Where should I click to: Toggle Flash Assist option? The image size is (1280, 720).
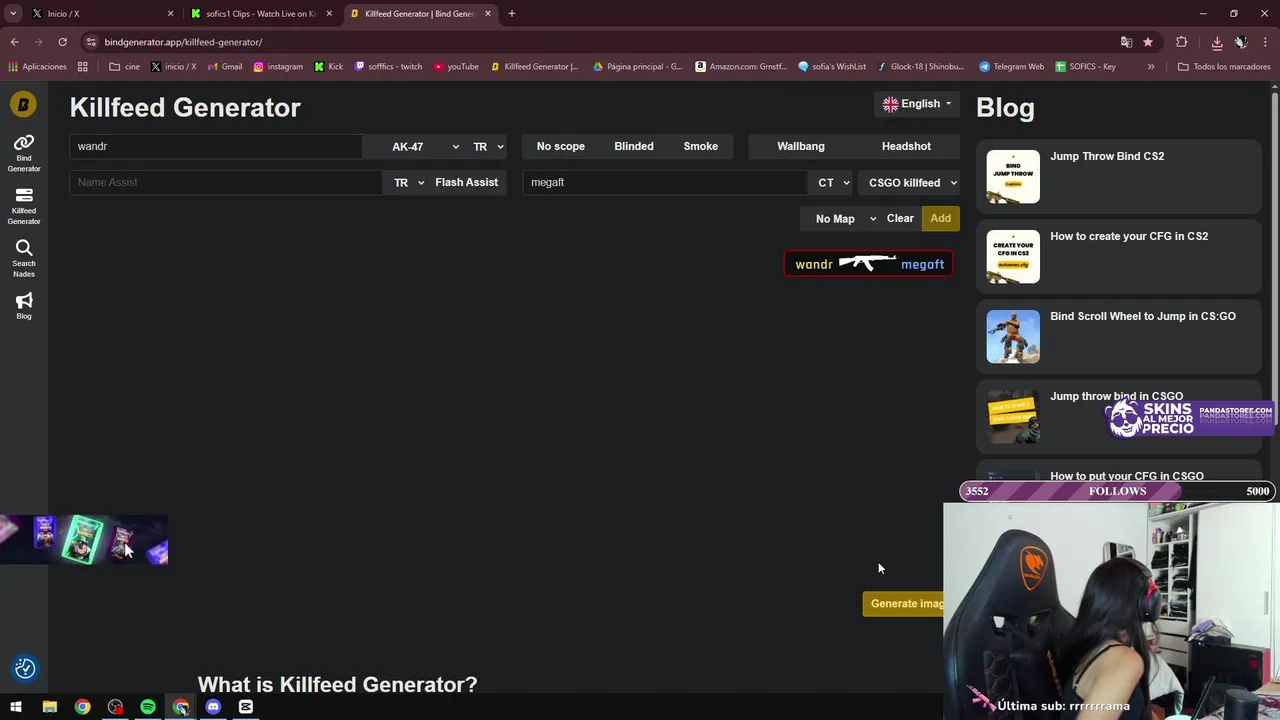(467, 182)
